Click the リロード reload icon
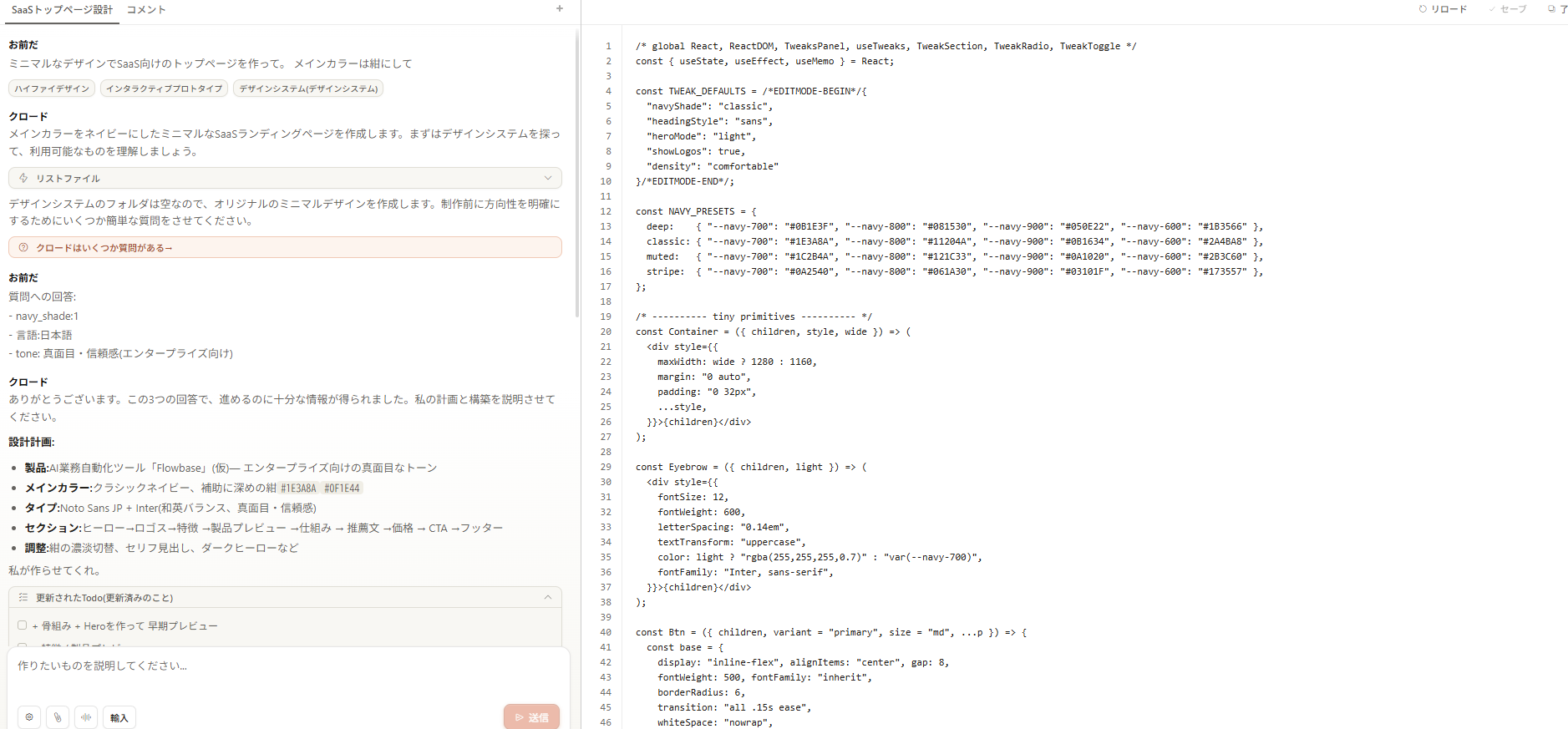The width and height of the screenshot is (1568, 729). [x=1423, y=9]
